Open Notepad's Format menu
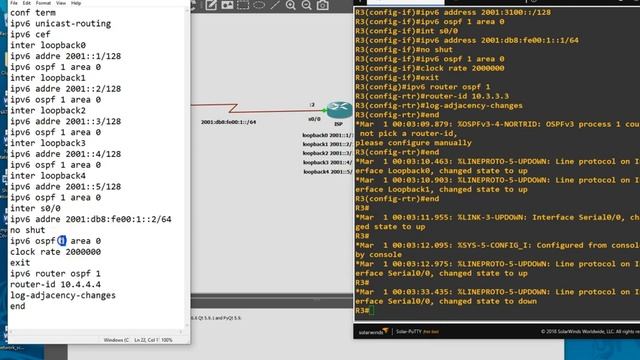This screenshot has width=640, height=360. tap(43, 3)
